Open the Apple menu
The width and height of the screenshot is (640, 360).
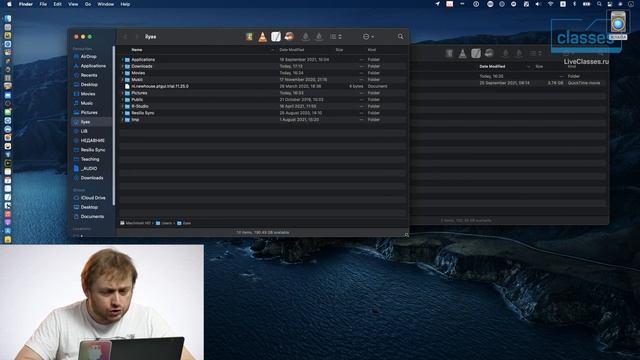coord(9,4)
